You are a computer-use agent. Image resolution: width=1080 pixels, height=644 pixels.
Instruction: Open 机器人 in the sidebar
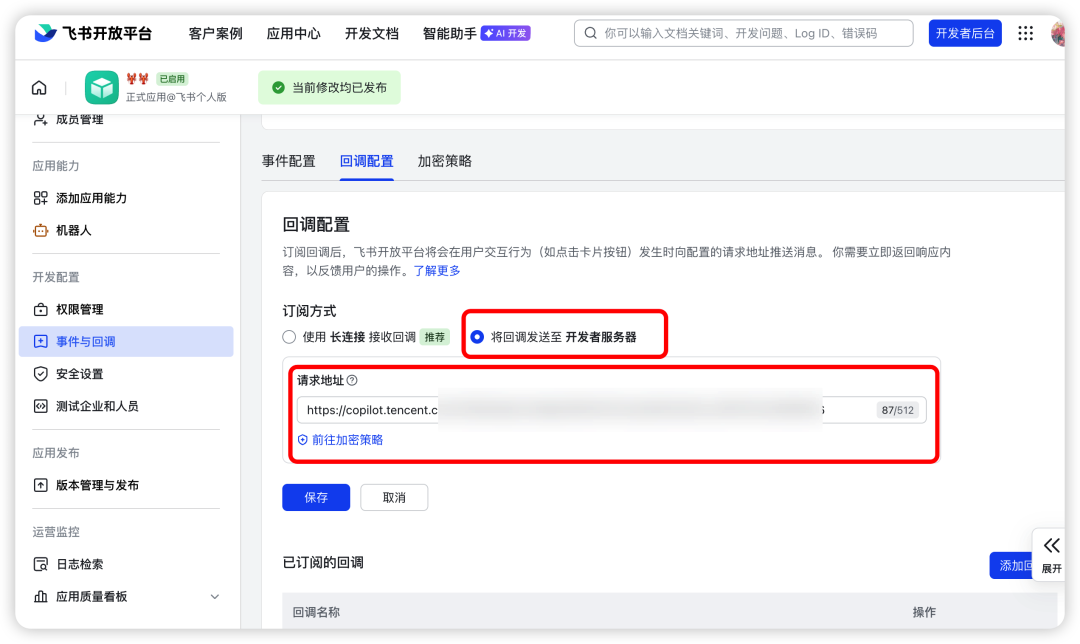73,230
